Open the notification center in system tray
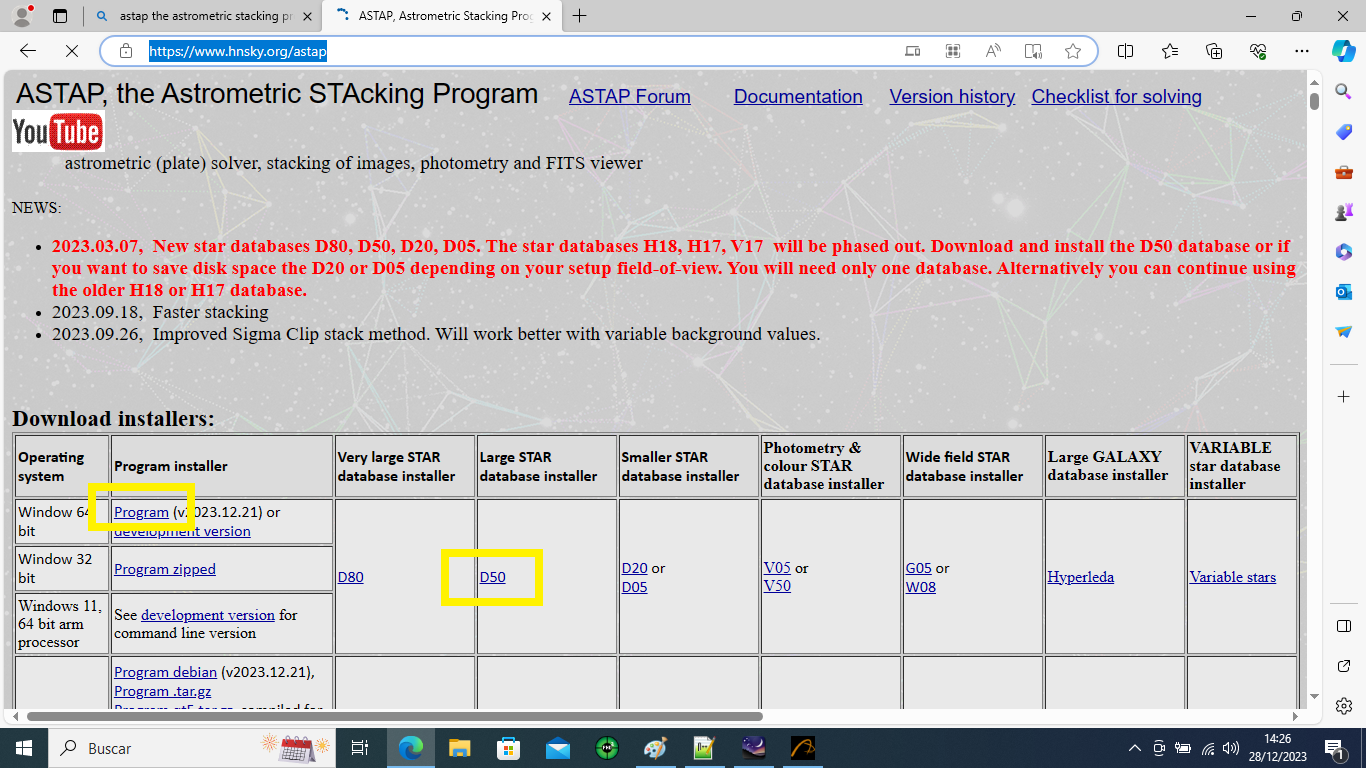Viewport: 1366px width, 768px height. point(1334,748)
